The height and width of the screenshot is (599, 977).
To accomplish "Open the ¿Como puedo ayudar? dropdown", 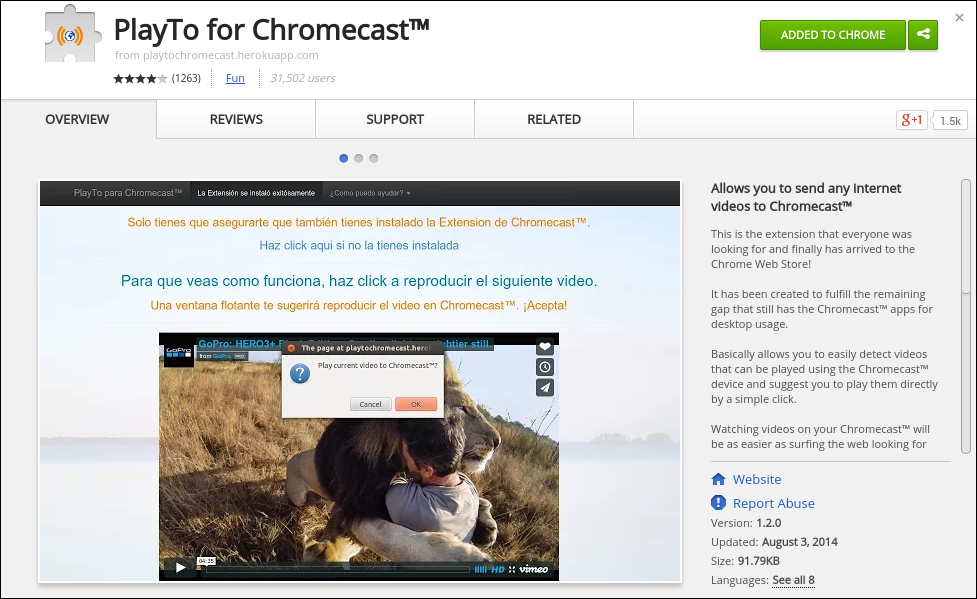I will [370, 193].
